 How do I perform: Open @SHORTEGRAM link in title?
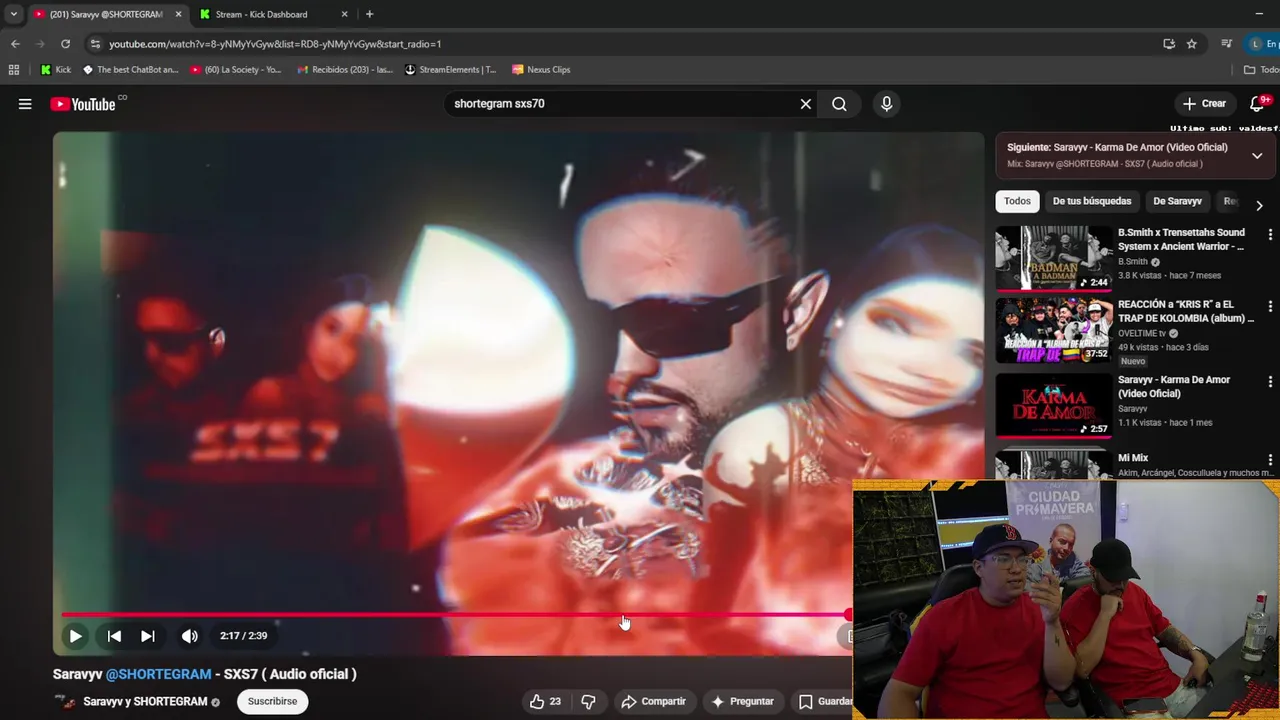pyautogui.click(x=158, y=674)
